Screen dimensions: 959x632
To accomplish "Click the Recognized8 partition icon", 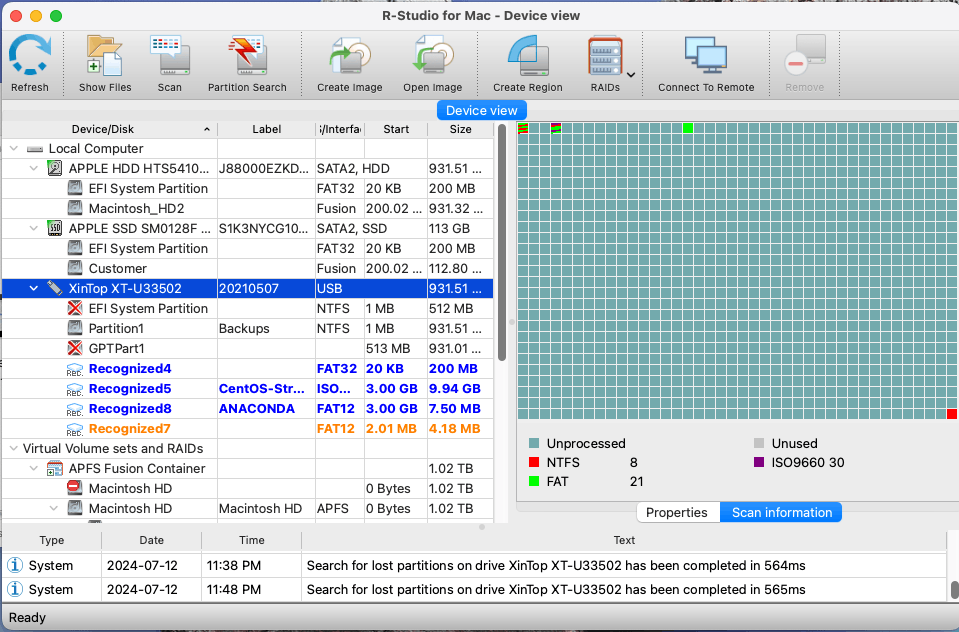I will coord(75,409).
